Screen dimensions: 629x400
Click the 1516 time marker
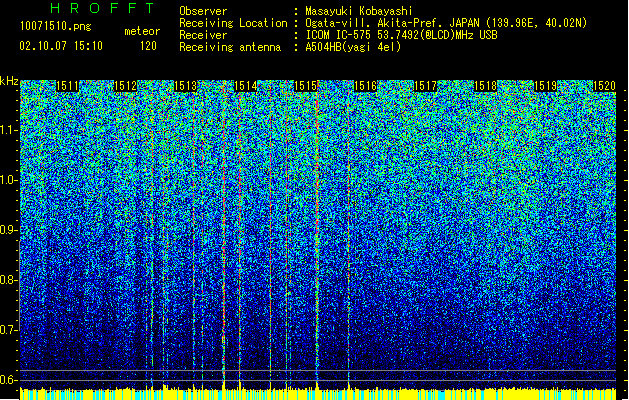[x=365, y=86]
